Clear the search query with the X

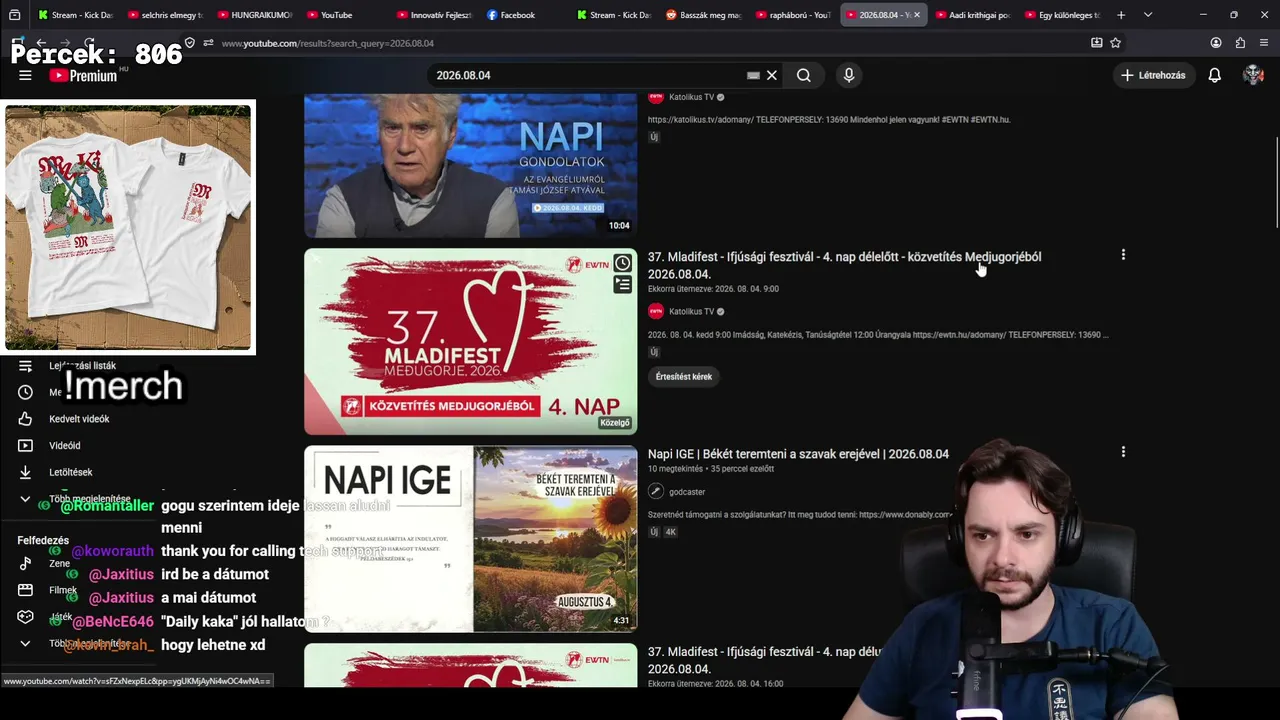coord(772,75)
